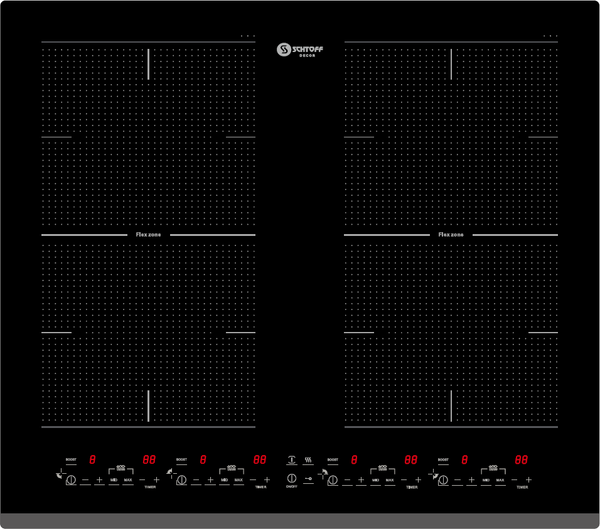Select the second-from-left cooking zone icon

pos(182,480)
